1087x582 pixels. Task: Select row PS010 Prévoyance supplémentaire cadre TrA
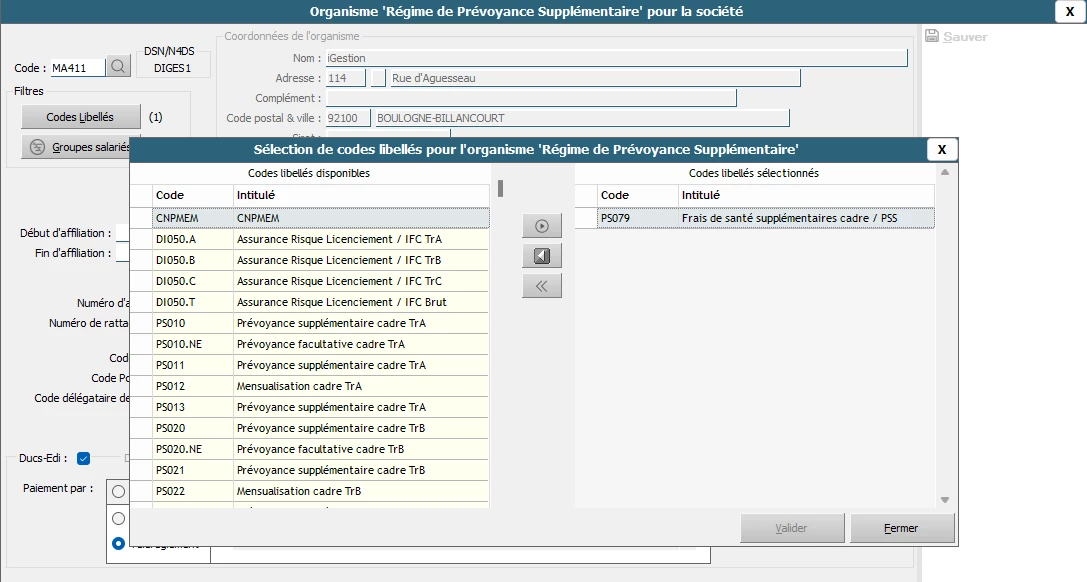[320, 323]
